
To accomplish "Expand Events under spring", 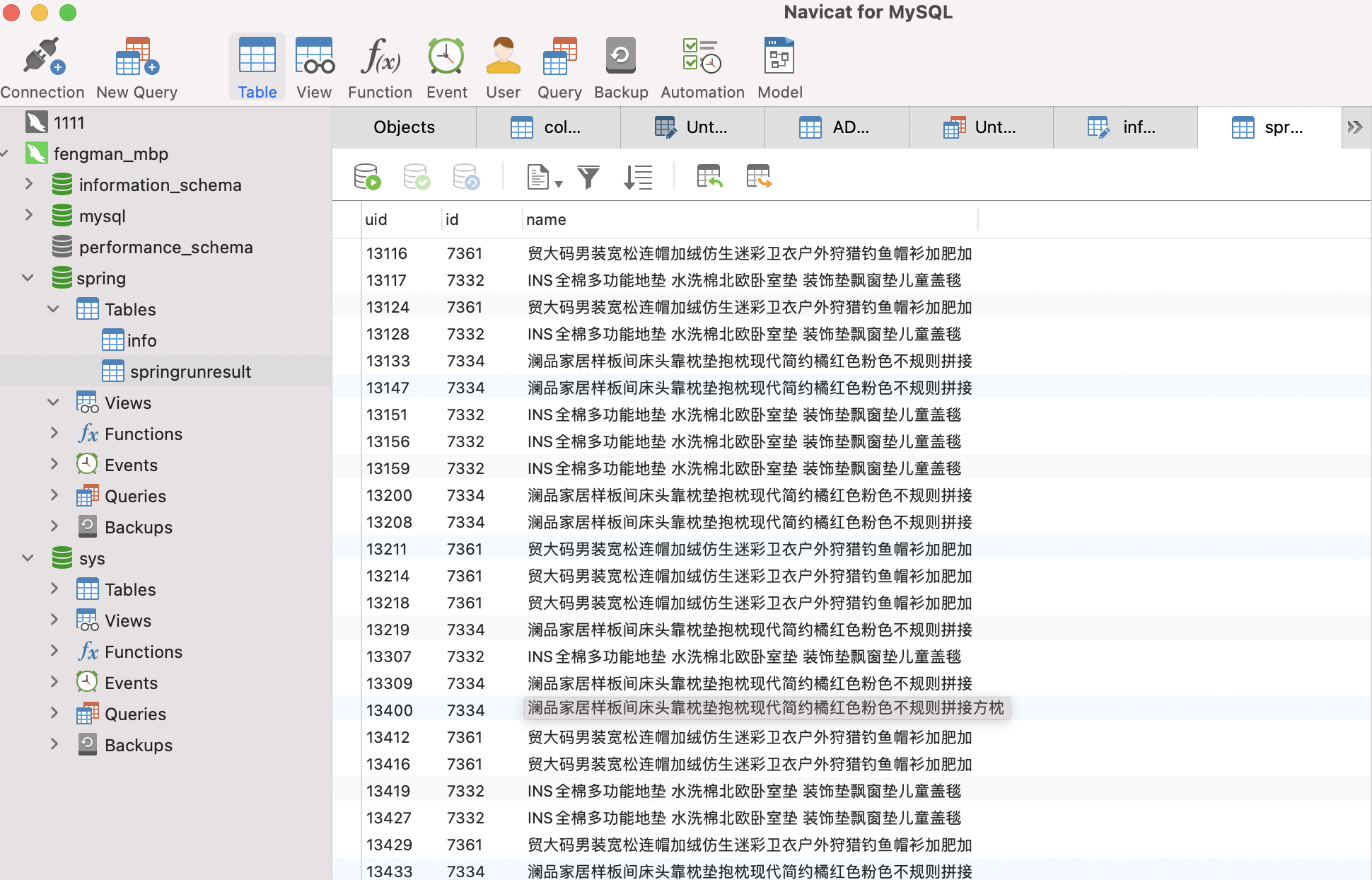I will (x=54, y=464).
